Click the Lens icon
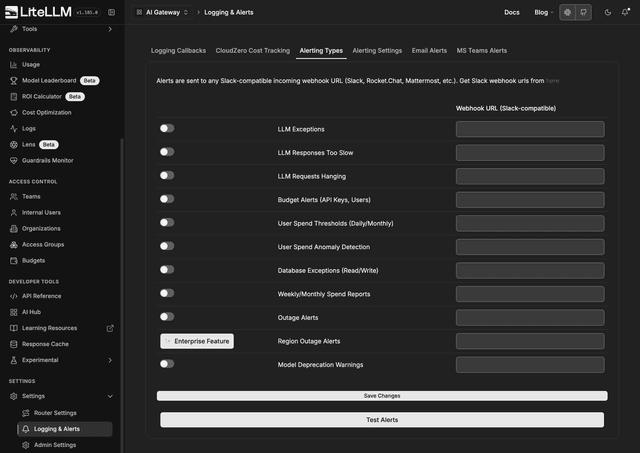 13,144
